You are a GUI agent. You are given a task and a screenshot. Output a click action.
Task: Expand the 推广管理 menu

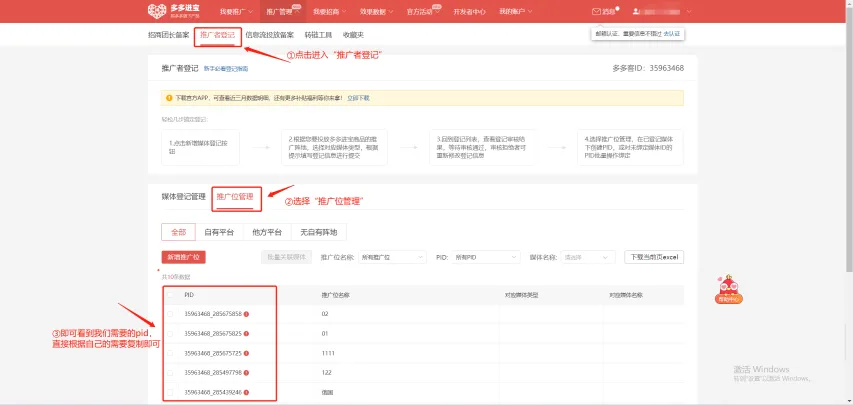coord(282,11)
